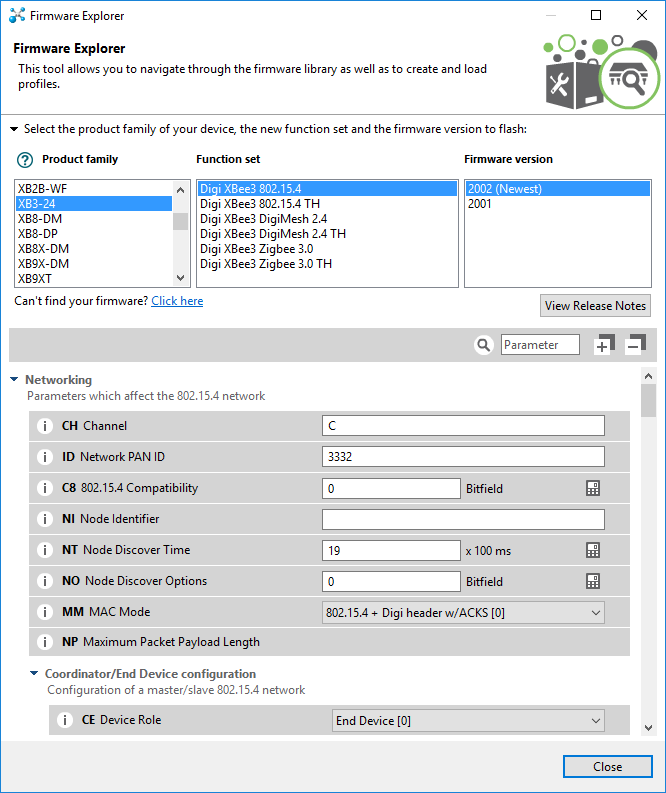Close the Firmware Explorer dialog
Screen dimensions: 666x793
pos(607,767)
